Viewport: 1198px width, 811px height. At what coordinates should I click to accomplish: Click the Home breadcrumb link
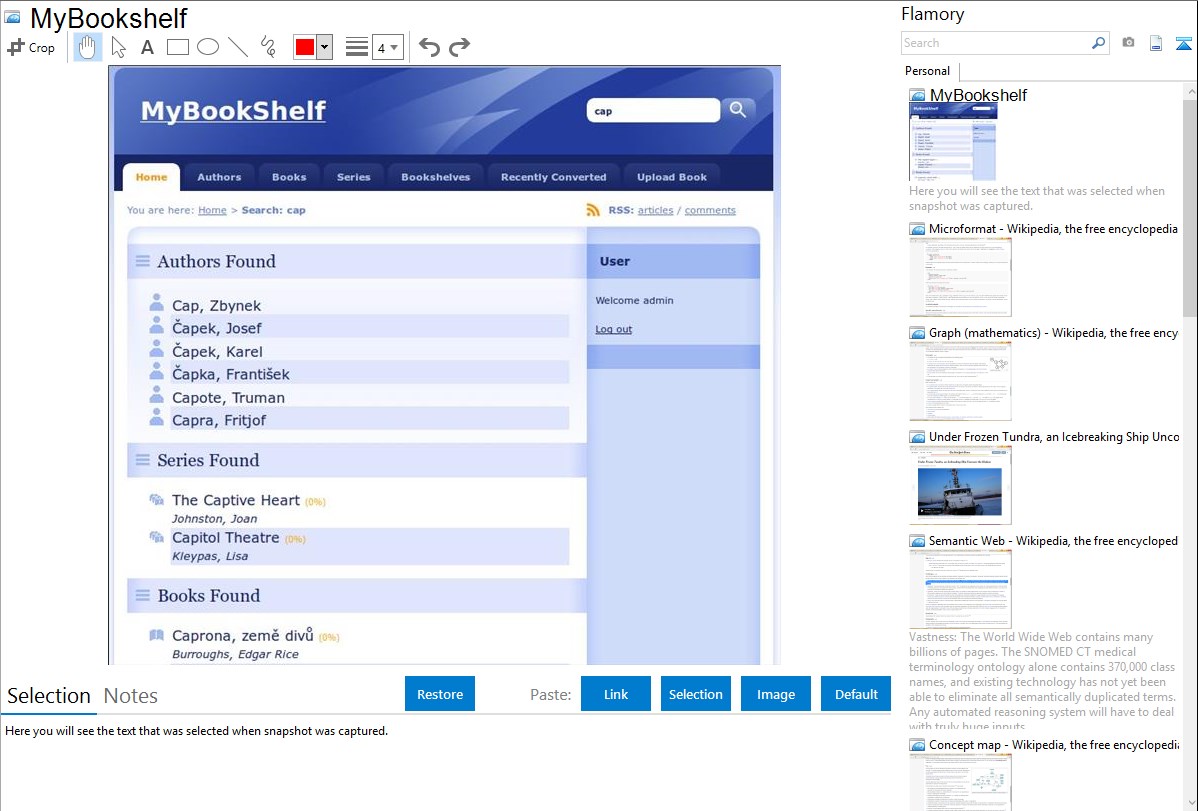212,210
